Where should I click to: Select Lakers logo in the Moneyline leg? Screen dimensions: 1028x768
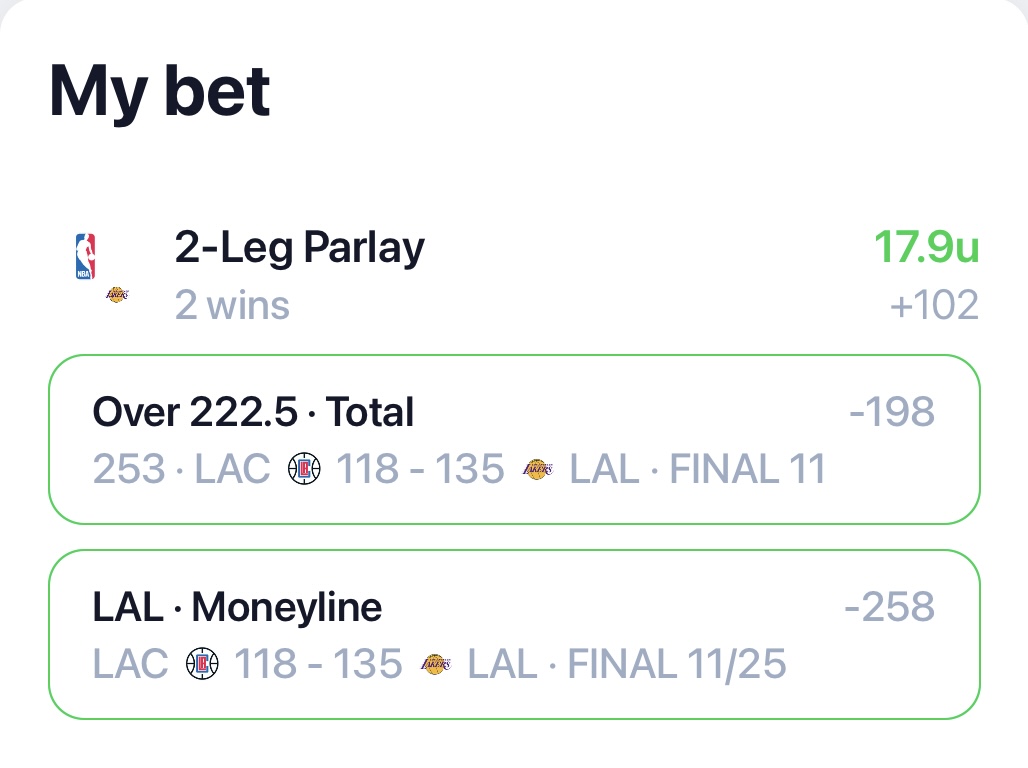click(436, 663)
